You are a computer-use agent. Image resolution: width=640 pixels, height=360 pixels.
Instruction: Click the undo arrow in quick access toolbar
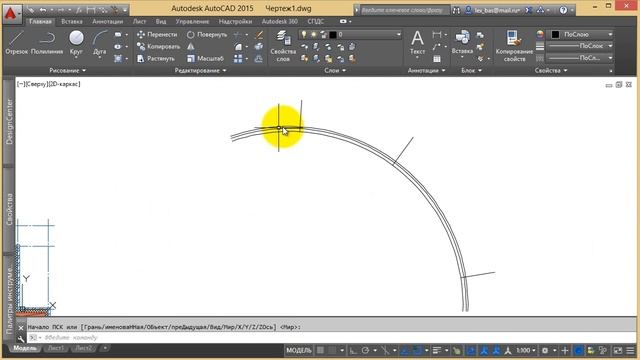(x=43, y=10)
